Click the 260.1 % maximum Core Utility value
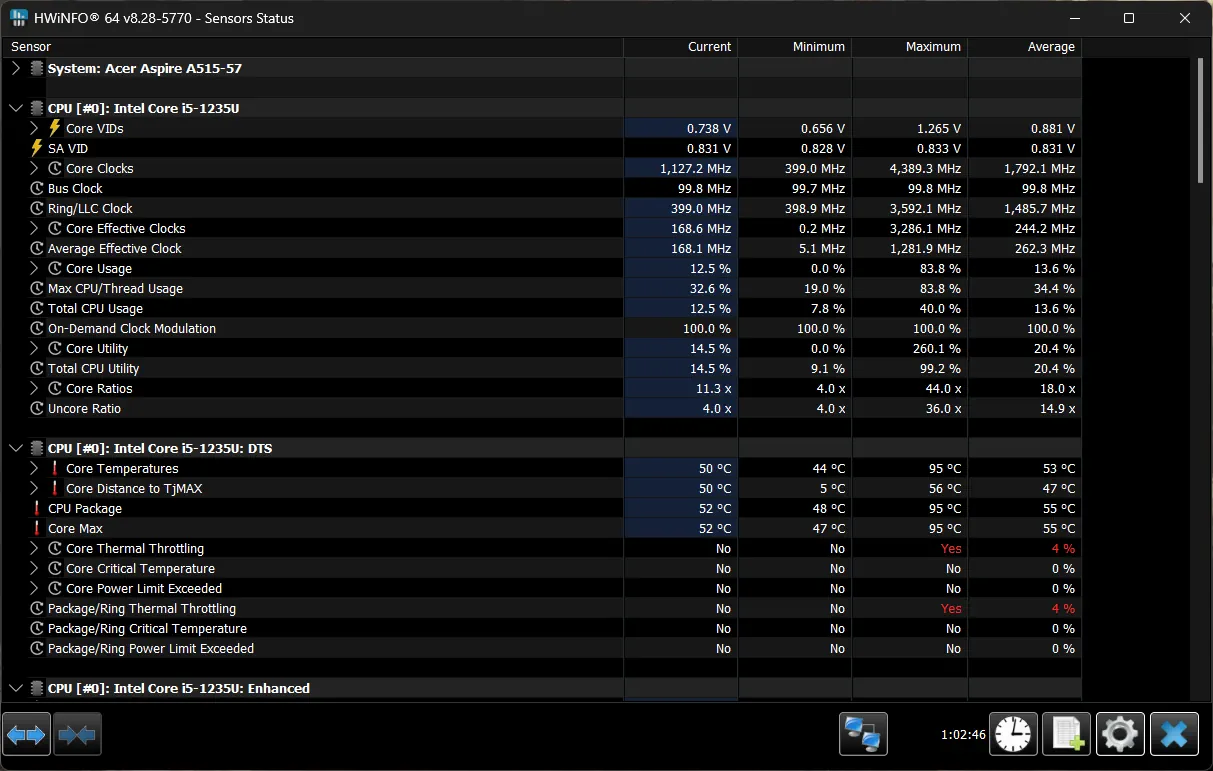The height and width of the screenshot is (771, 1213). point(938,348)
